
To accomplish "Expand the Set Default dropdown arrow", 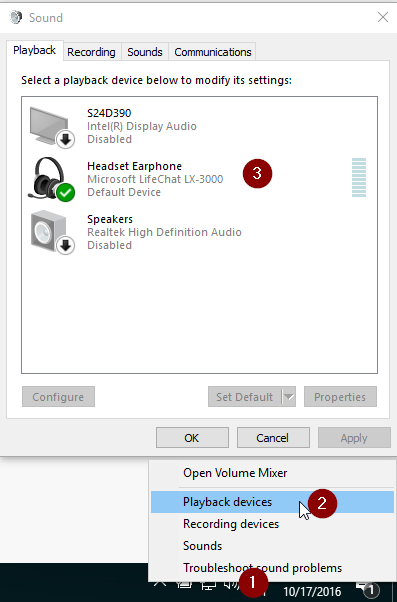I will (289, 397).
